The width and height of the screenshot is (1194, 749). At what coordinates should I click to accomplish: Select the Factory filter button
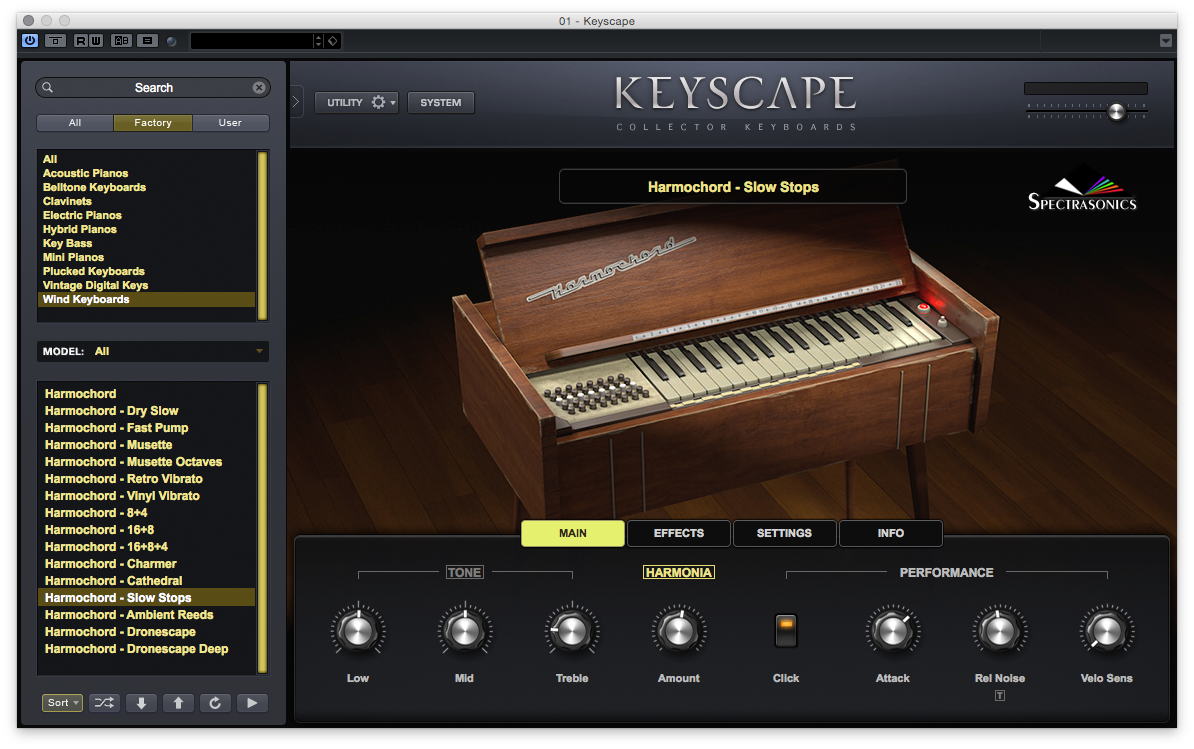click(152, 122)
